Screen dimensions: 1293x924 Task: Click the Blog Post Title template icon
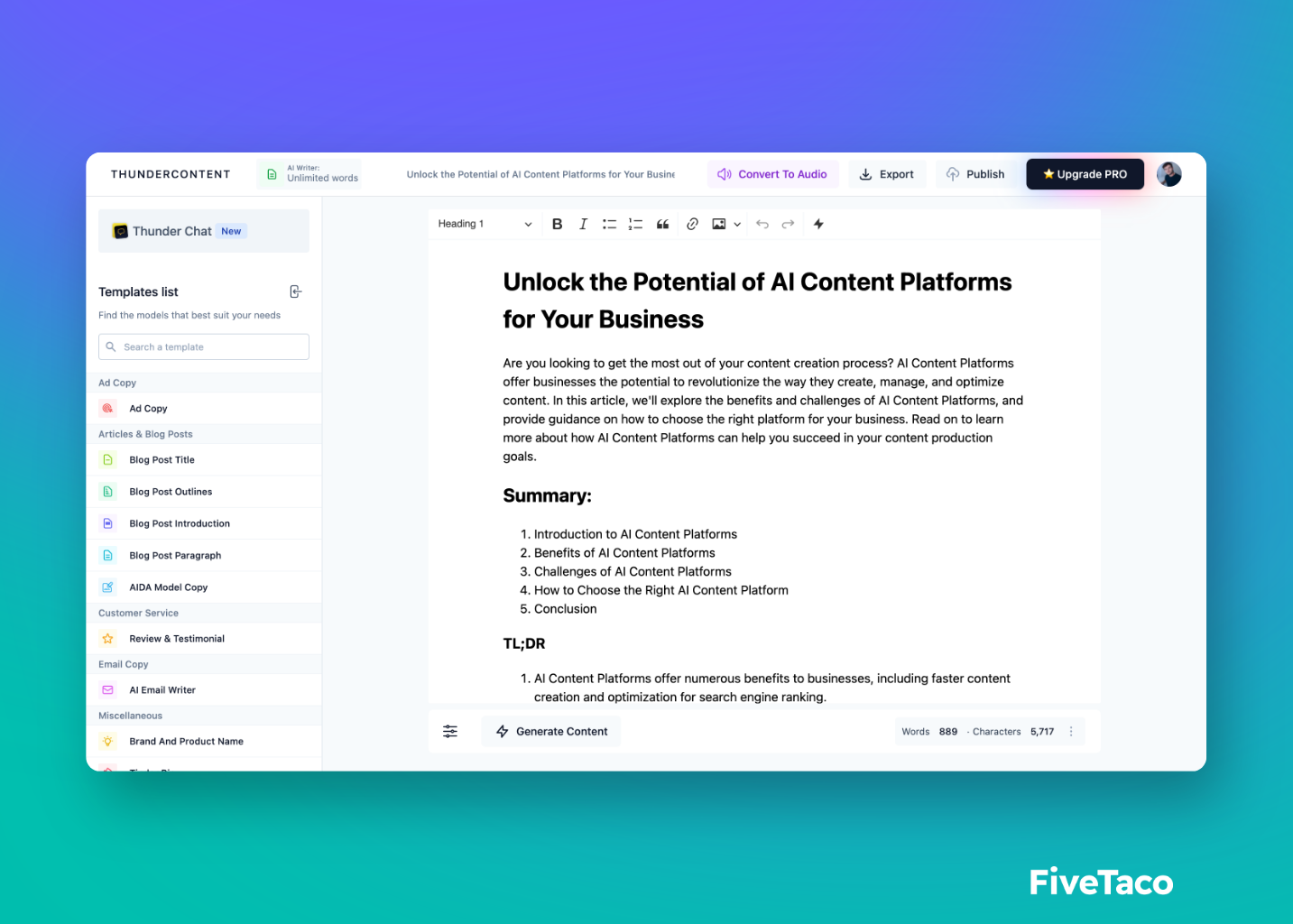click(x=107, y=460)
